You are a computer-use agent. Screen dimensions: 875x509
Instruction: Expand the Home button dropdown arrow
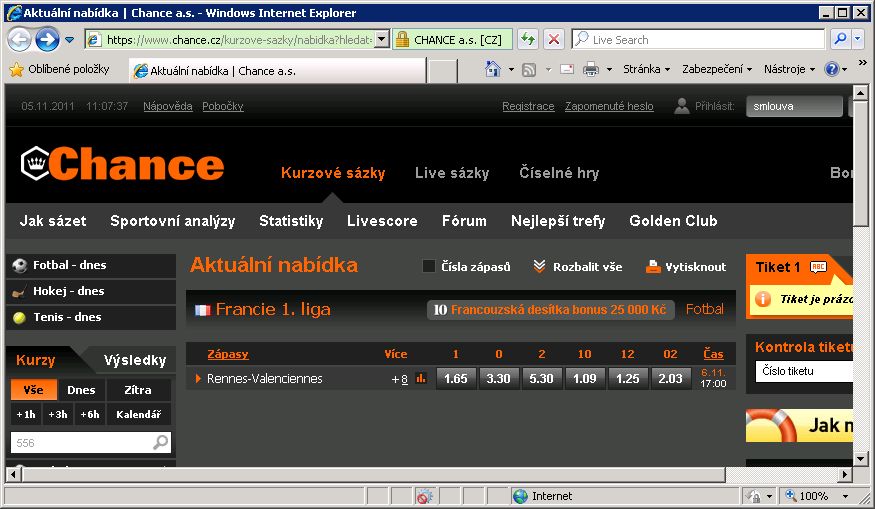pyautogui.click(x=511, y=70)
